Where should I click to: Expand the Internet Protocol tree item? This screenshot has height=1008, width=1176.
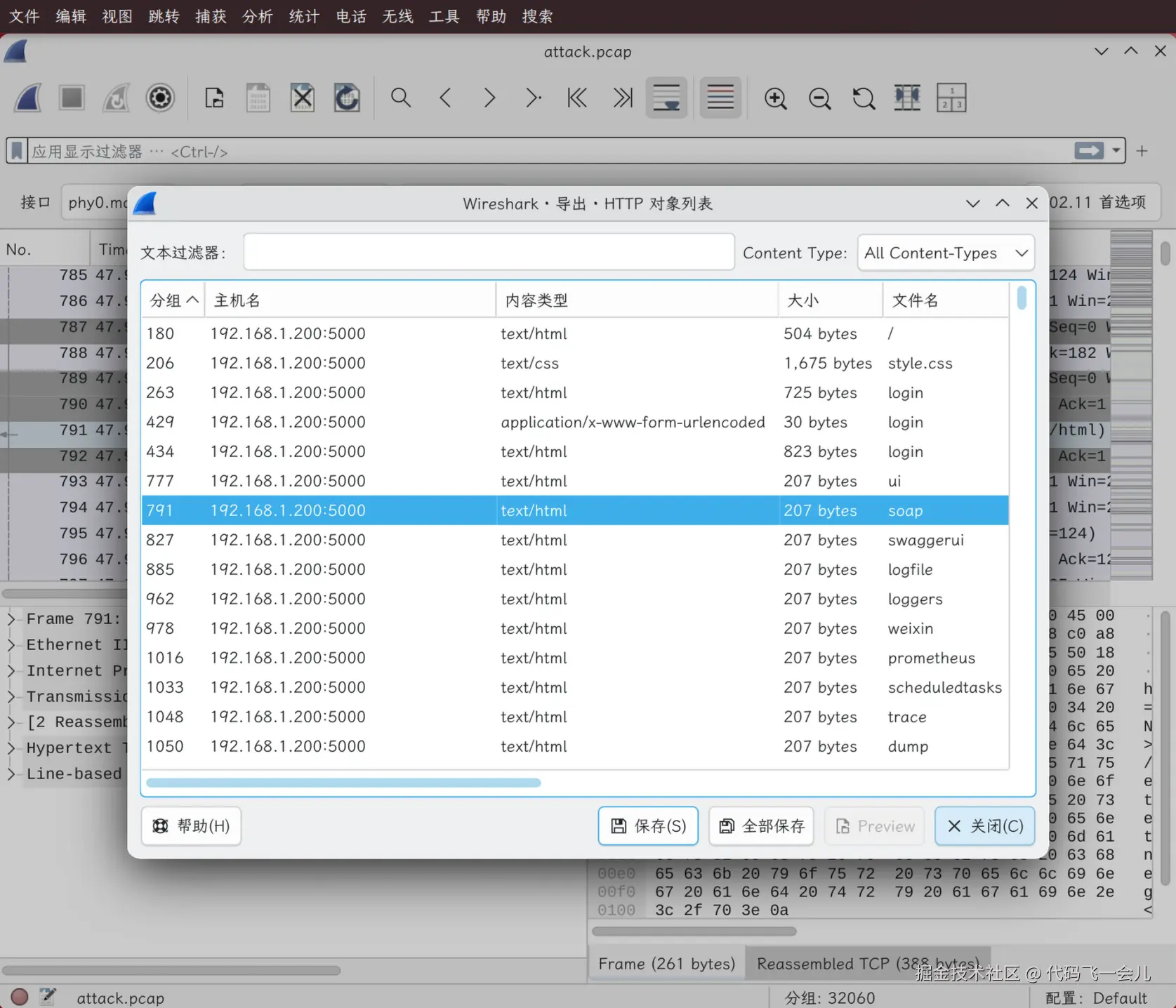click(x=11, y=671)
